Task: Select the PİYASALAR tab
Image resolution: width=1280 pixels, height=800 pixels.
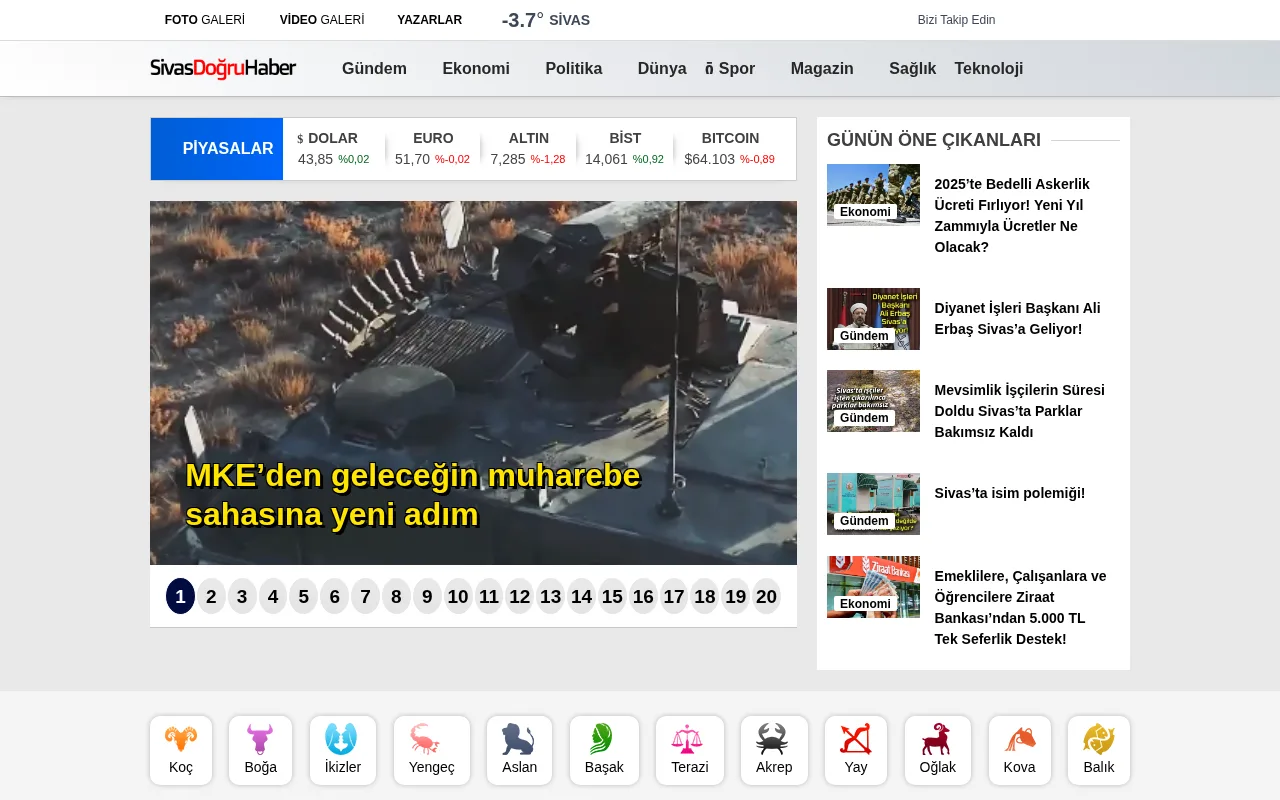Action: [x=228, y=148]
